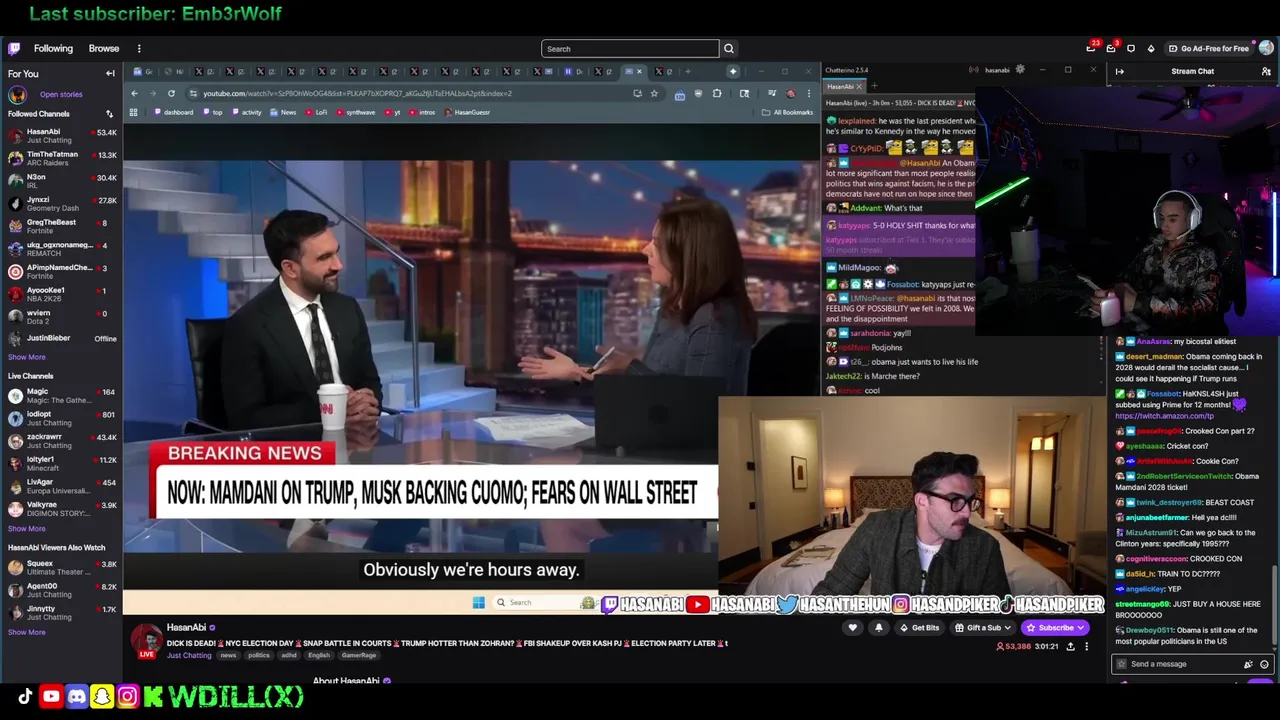Open the browser apps grid icon

coord(134,112)
